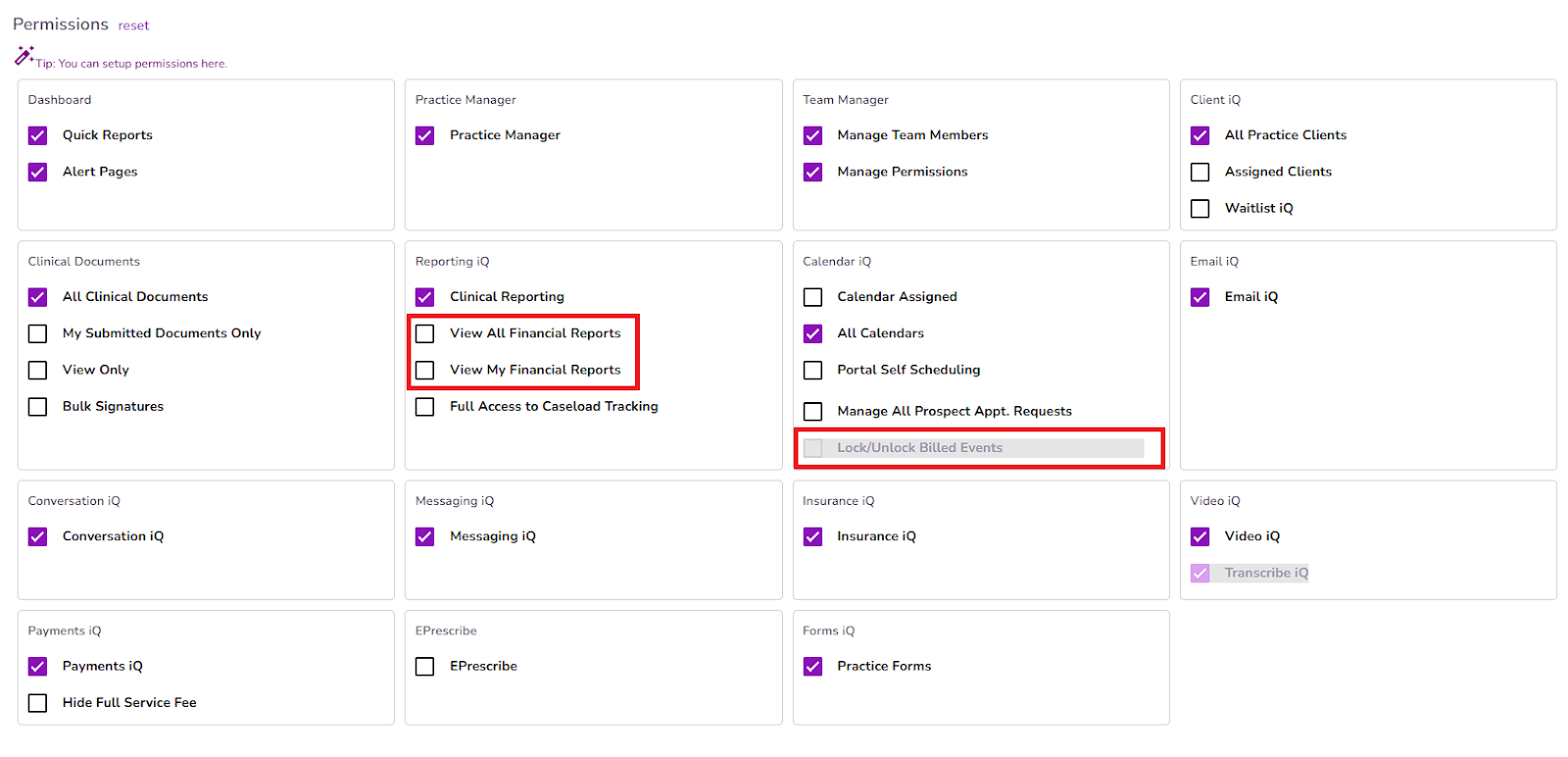Uncheck All Clinical Documents checkbox
The width and height of the screenshot is (1568, 757).
pyautogui.click(x=37, y=297)
